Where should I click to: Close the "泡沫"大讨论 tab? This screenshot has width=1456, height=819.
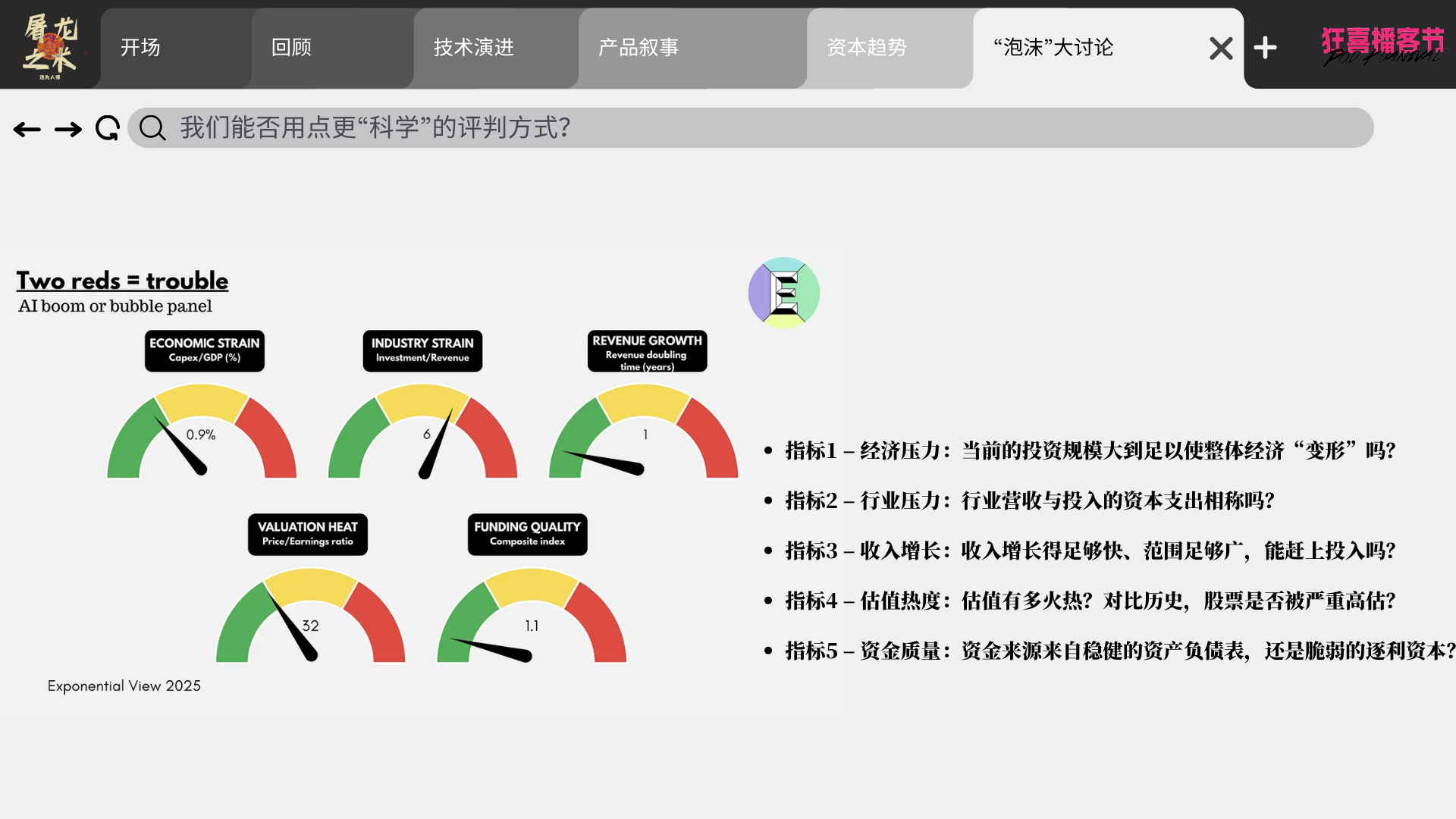[1221, 49]
